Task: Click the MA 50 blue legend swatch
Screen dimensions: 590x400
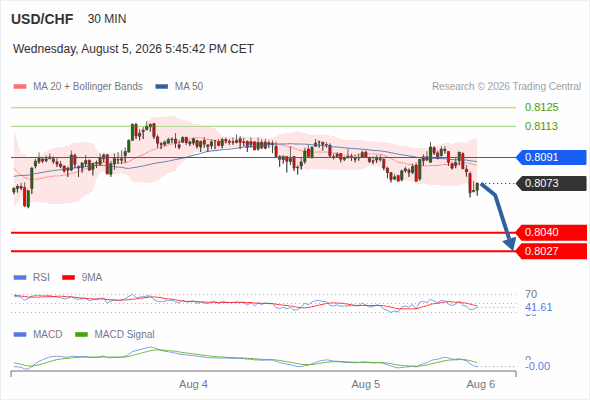Action: [x=162, y=87]
